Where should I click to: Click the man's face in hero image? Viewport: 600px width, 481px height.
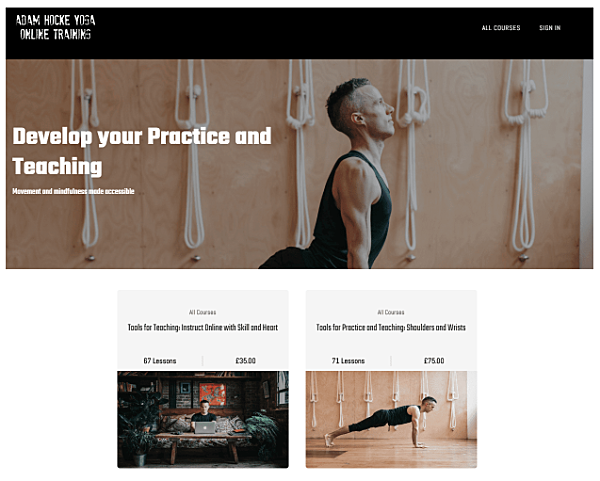(x=375, y=113)
